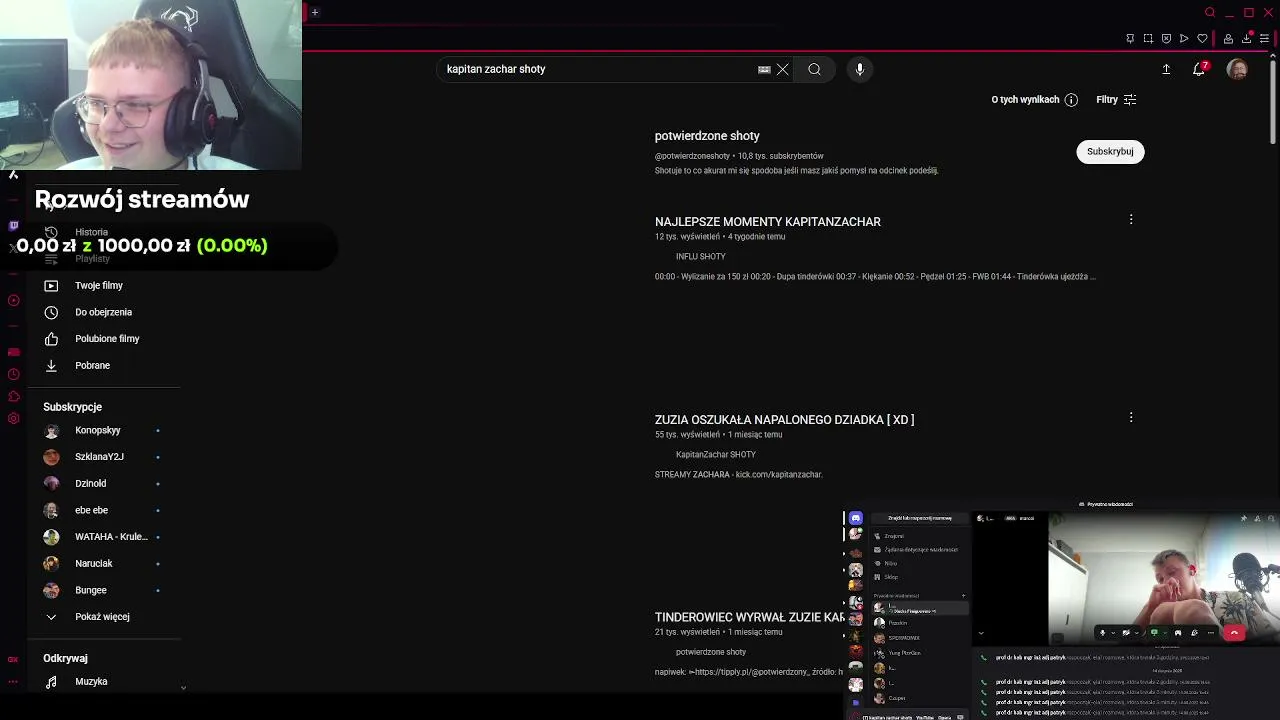Toggle camera in Discord call controls

point(1126,632)
